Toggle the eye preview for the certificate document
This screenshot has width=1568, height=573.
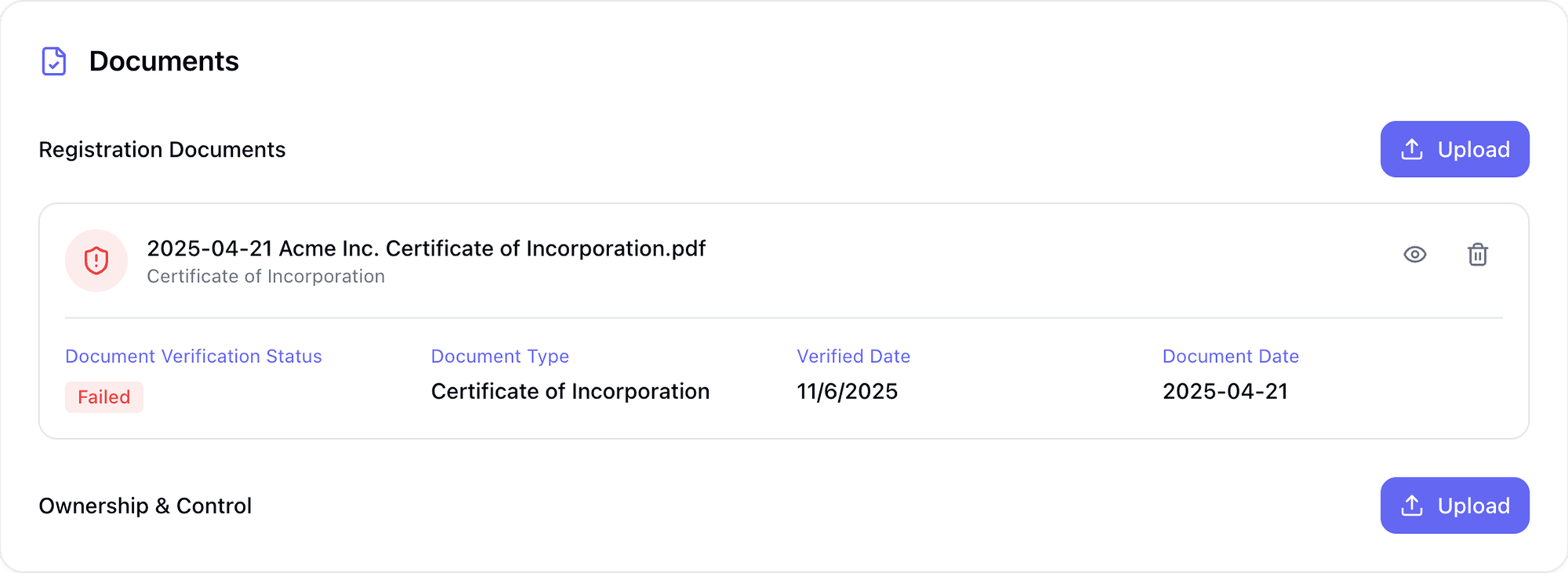1415,255
